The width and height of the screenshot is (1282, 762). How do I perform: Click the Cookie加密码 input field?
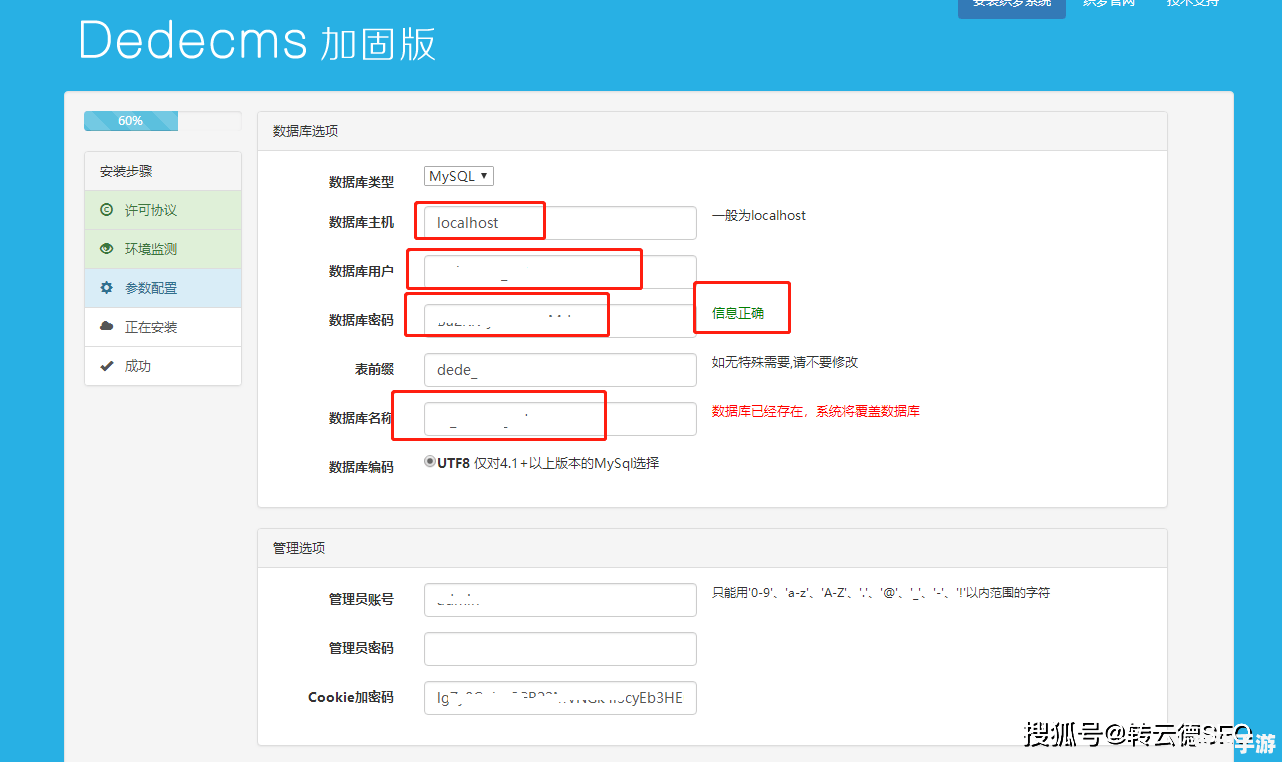pos(560,698)
